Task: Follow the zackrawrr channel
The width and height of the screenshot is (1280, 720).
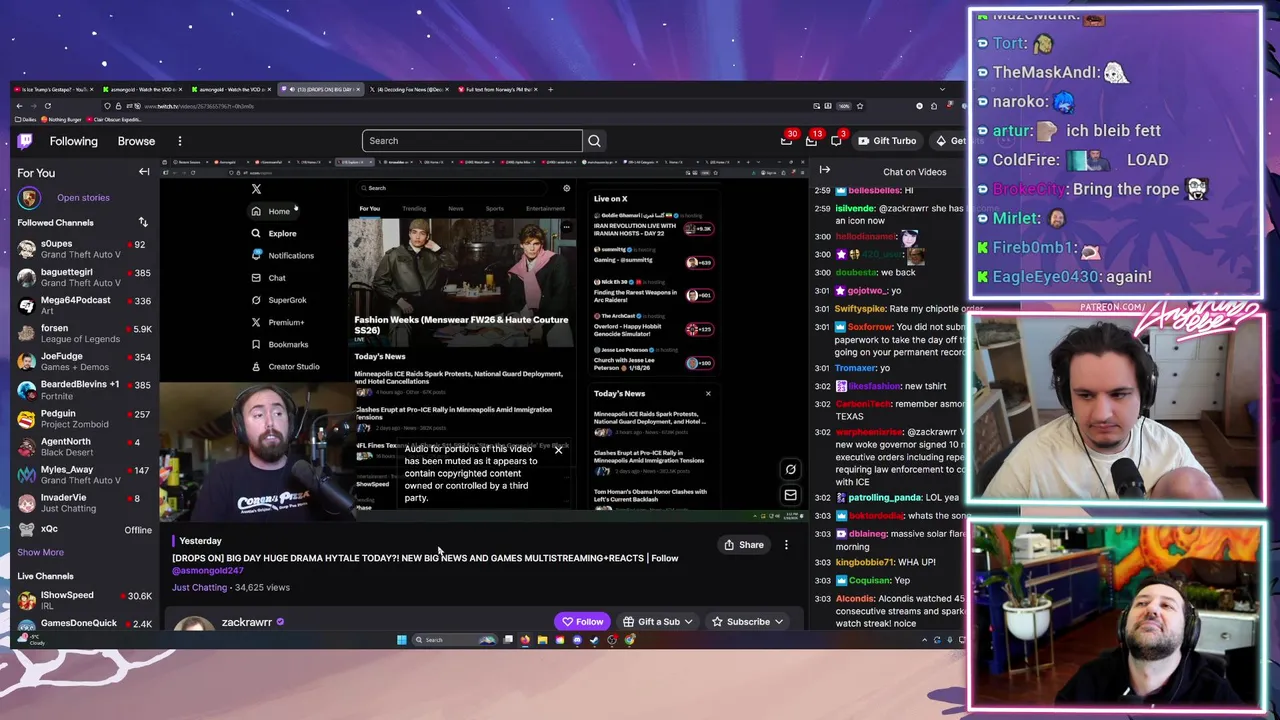Action: pyautogui.click(x=582, y=622)
